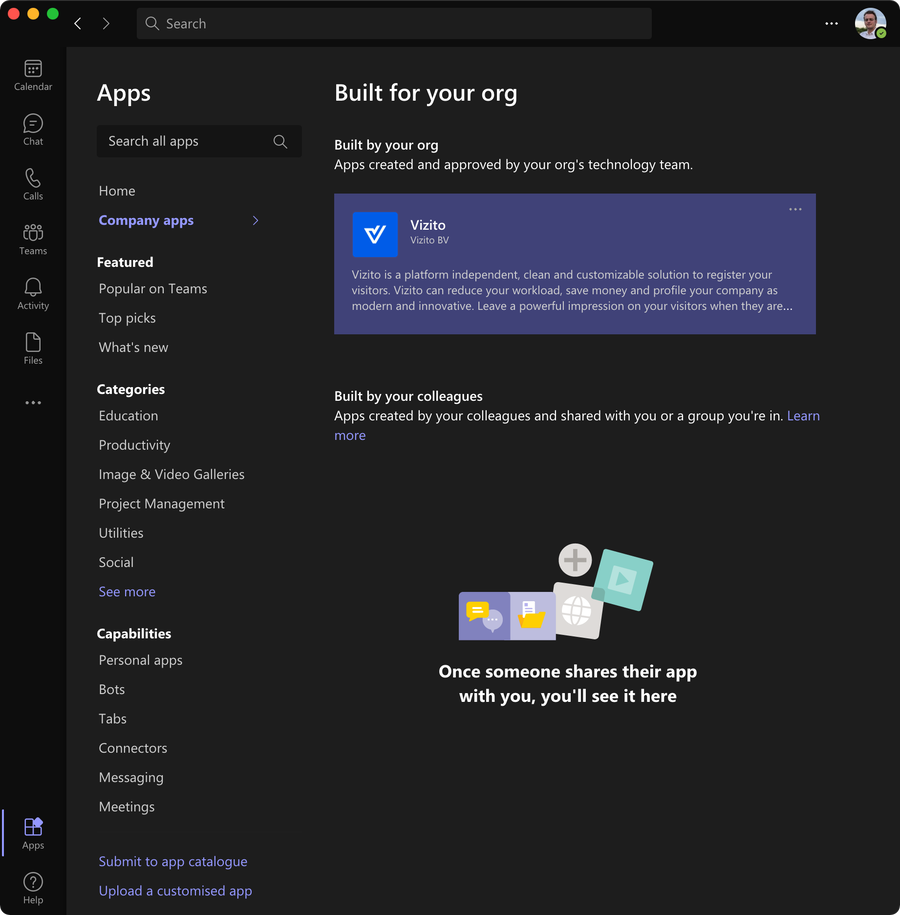Open the Calls section
900x915 pixels.
[x=32, y=184]
